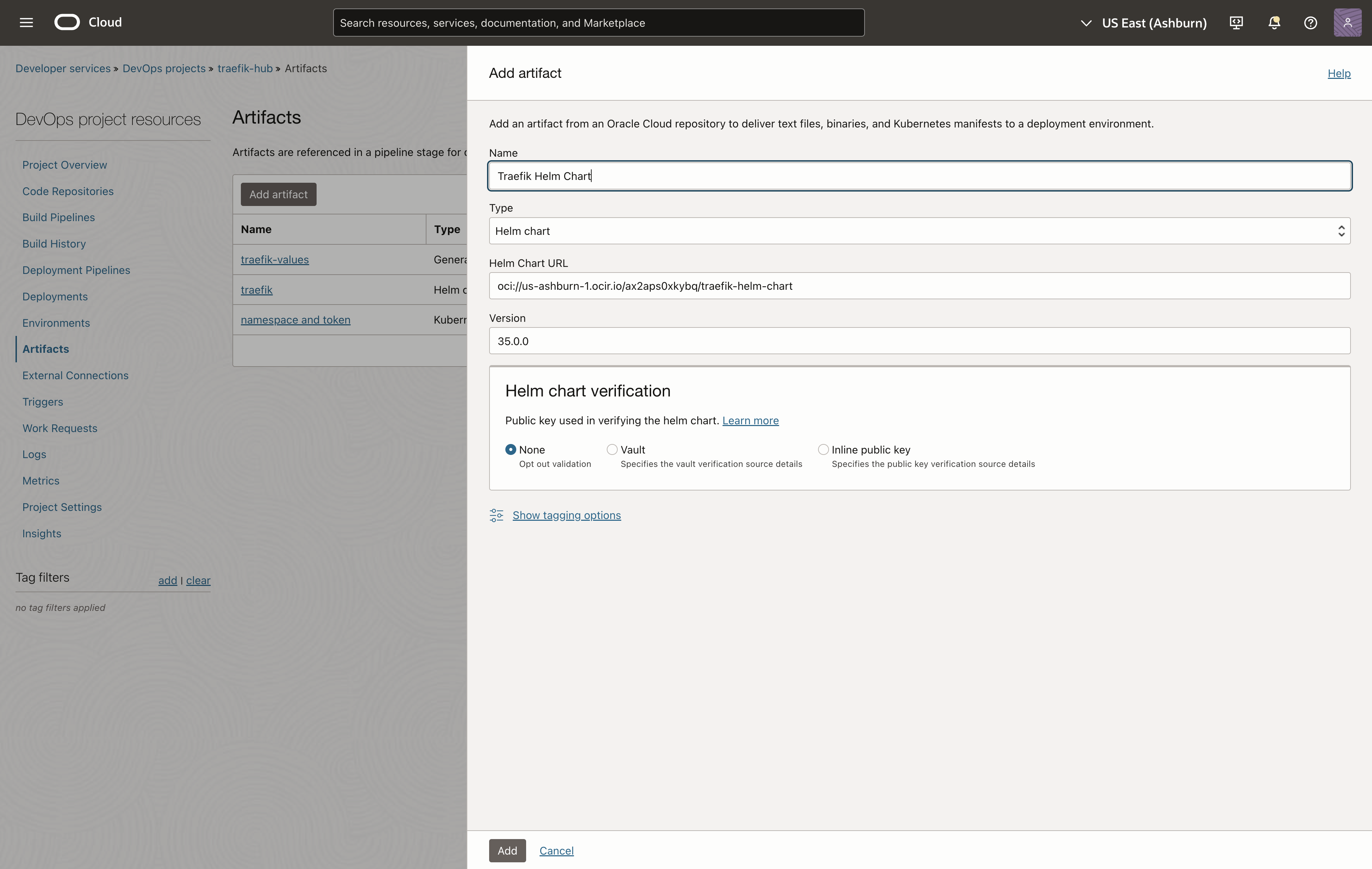Expand the US East (Ashburn) region selector

click(x=1143, y=23)
